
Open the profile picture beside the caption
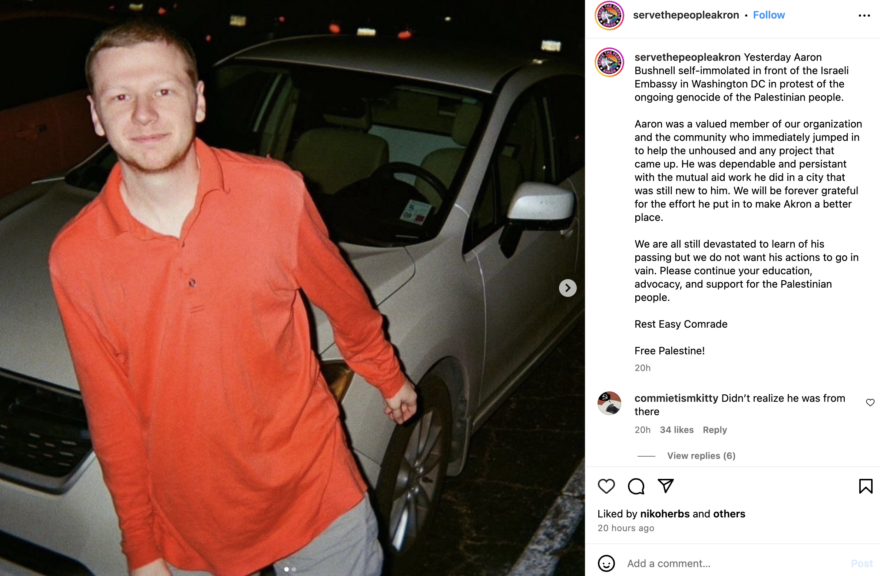click(609, 62)
